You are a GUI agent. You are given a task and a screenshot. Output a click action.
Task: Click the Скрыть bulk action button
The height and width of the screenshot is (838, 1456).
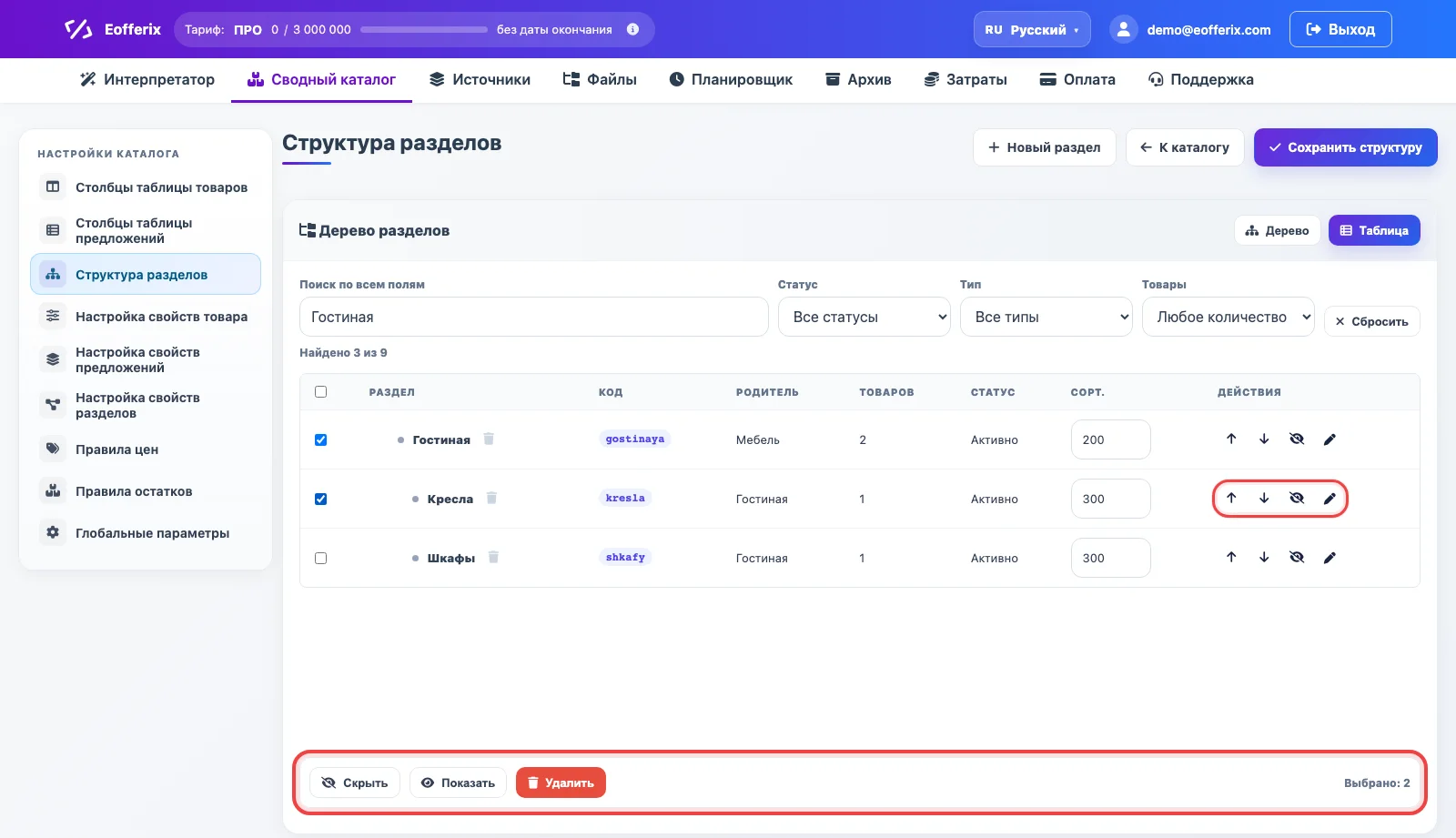pos(355,782)
